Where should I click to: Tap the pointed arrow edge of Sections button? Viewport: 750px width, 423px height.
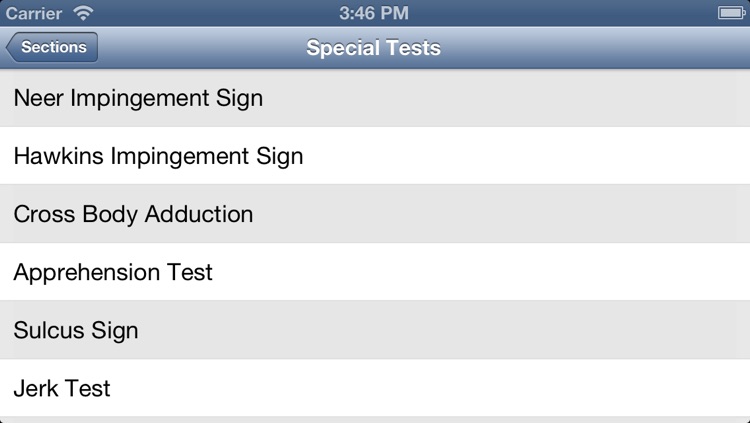pyautogui.click(x=11, y=47)
